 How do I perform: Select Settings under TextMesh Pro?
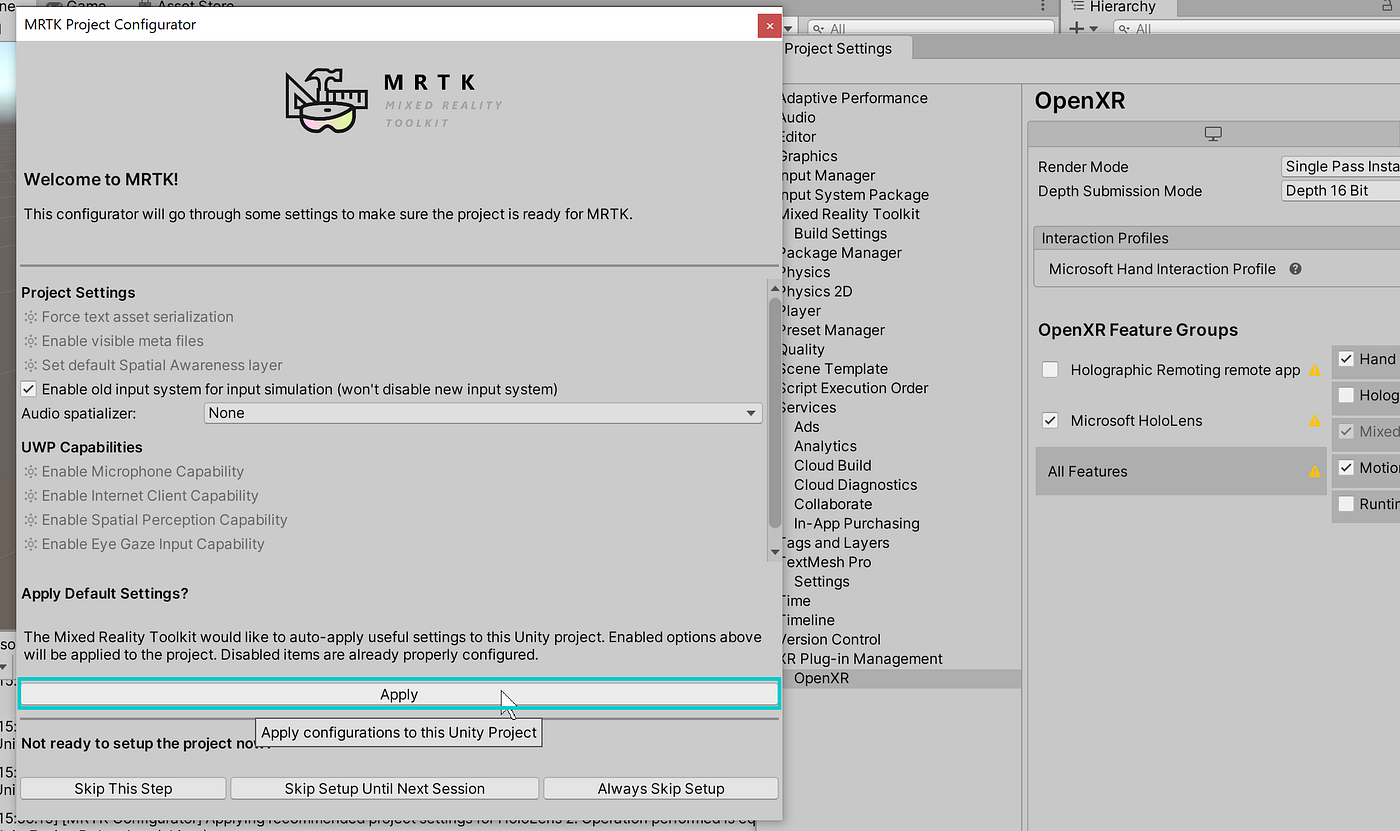click(822, 581)
